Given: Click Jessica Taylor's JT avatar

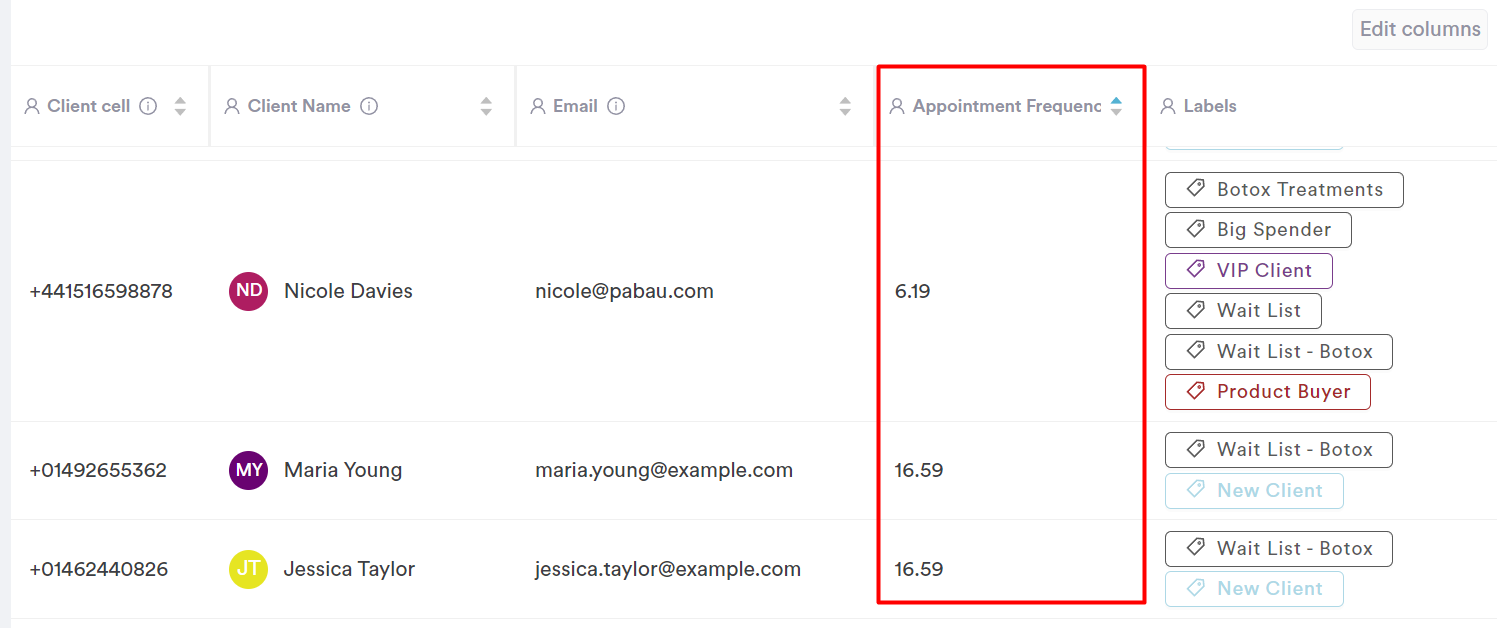Looking at the screenshot, I should tap(248, 569).
